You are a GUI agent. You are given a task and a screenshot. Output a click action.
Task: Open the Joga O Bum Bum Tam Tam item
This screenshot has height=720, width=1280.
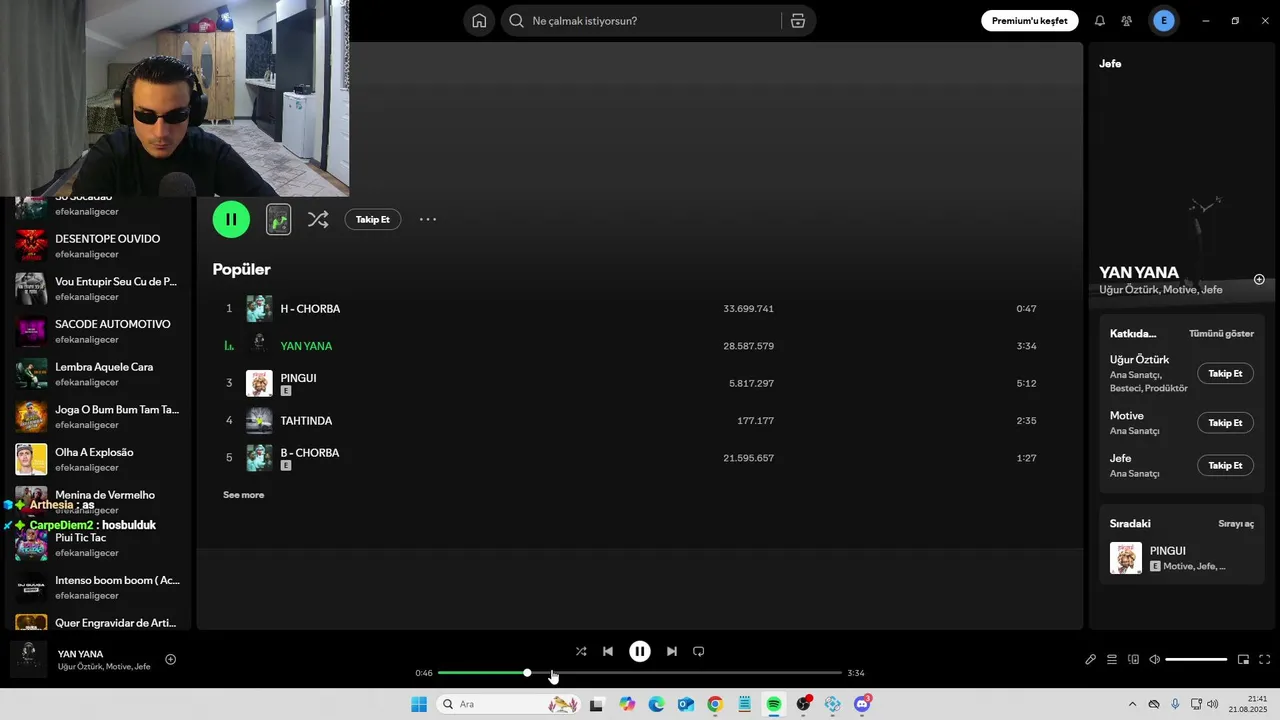98,416
